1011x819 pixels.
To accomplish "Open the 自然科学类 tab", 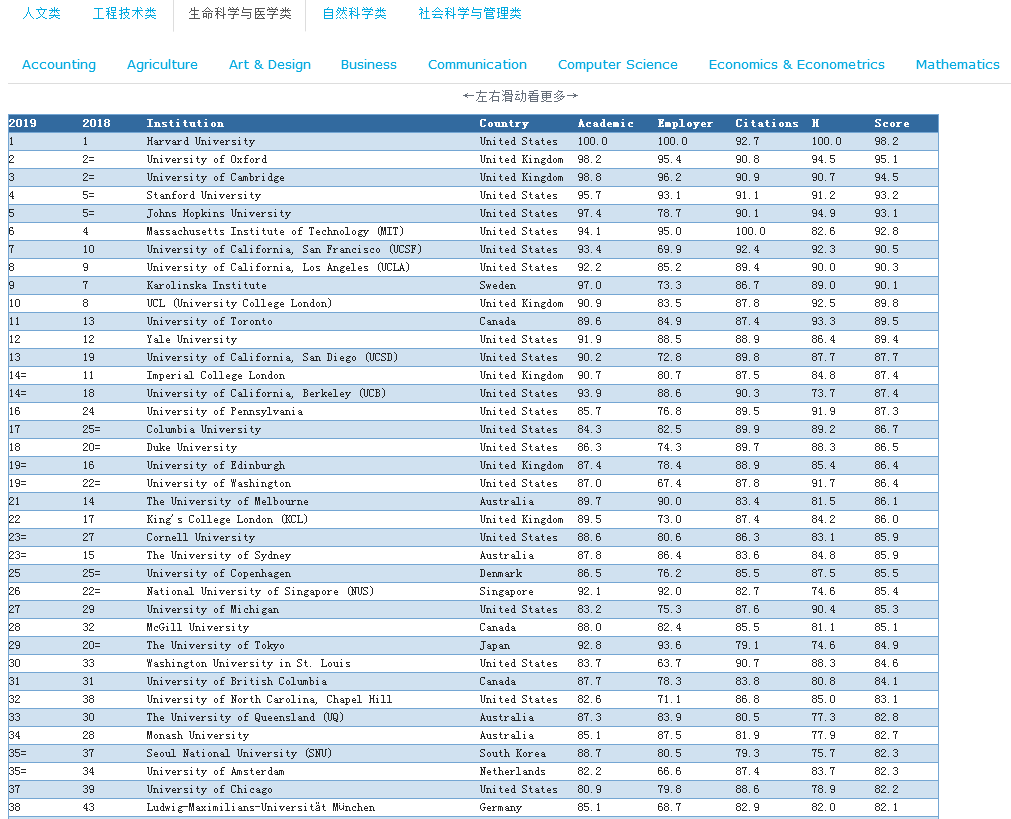I will (354, 14).
